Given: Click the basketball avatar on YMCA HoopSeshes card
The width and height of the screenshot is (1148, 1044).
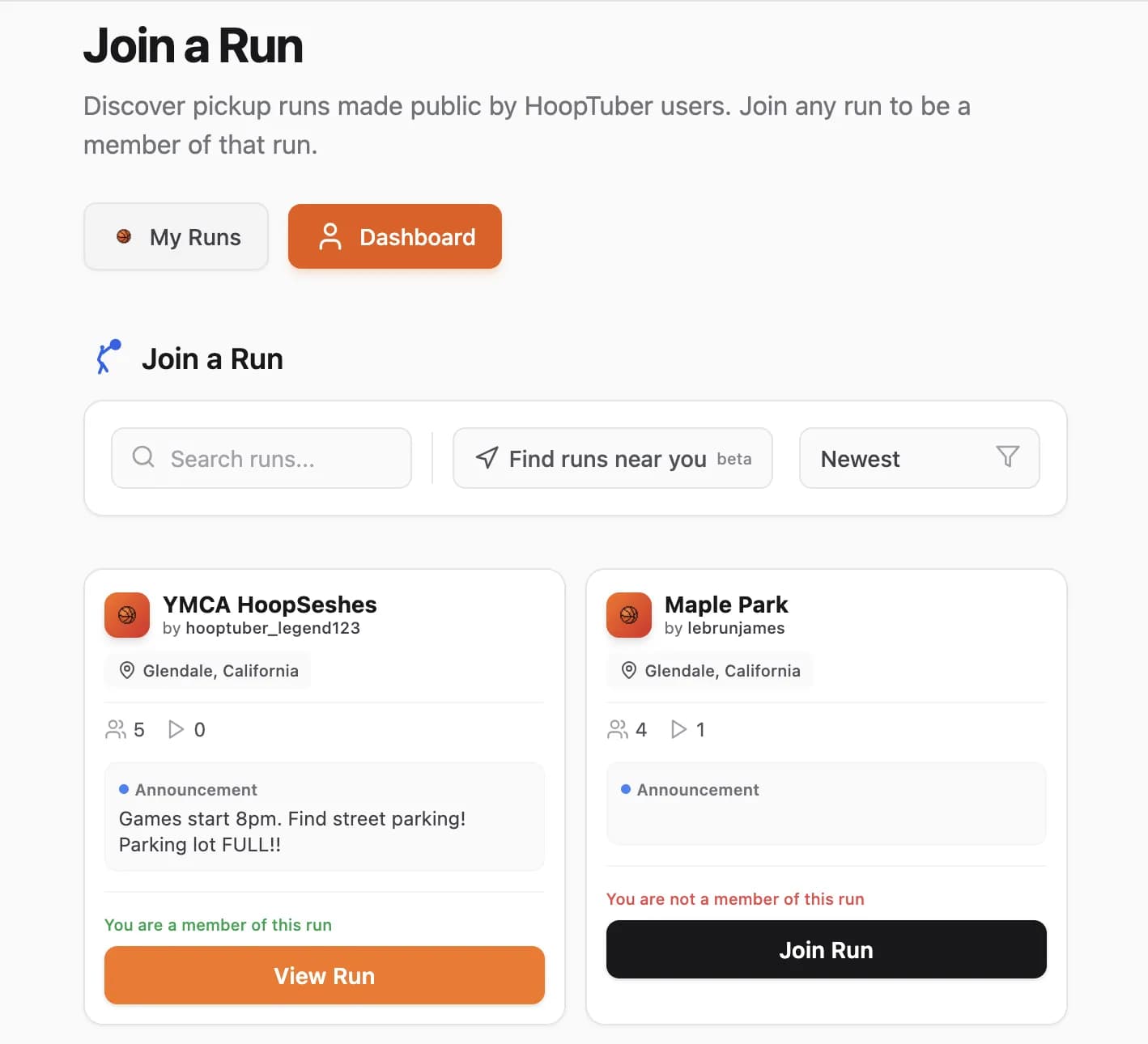Looking at the screenshot, I should click(x=126, y=615).
